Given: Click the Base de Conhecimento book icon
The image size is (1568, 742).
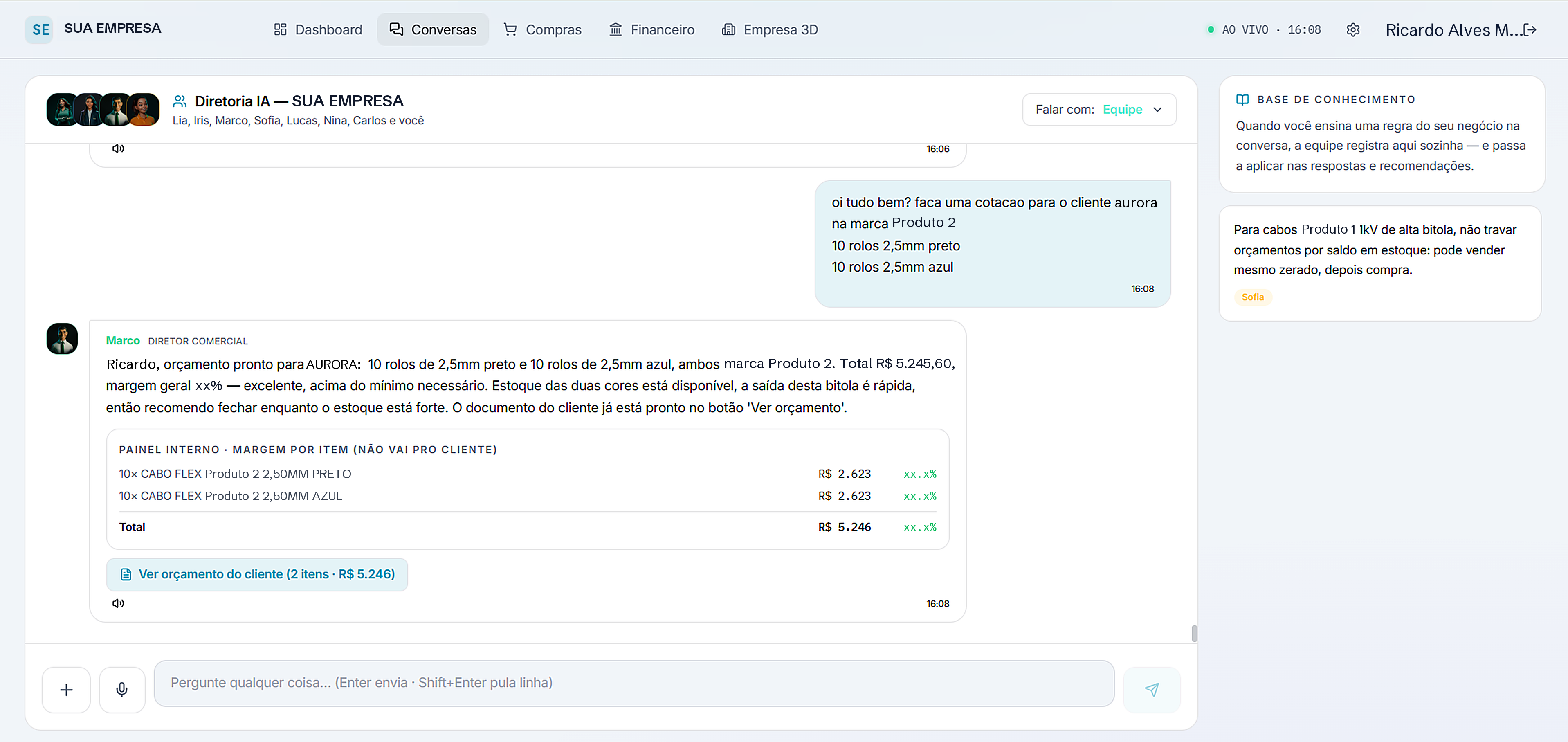Looking at the screenshot, I should pos(1242,99).
